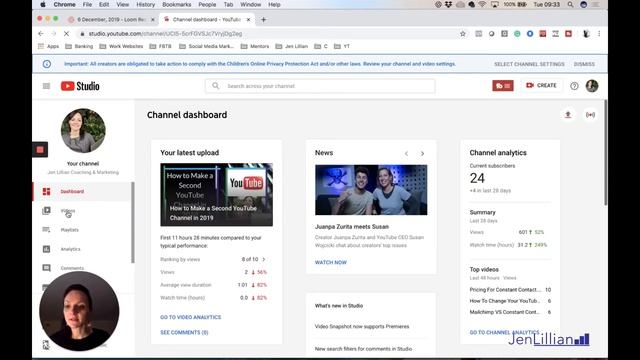Open 'Video Snapshot now supports Premieres' item
640x360 pixels.
362,327
